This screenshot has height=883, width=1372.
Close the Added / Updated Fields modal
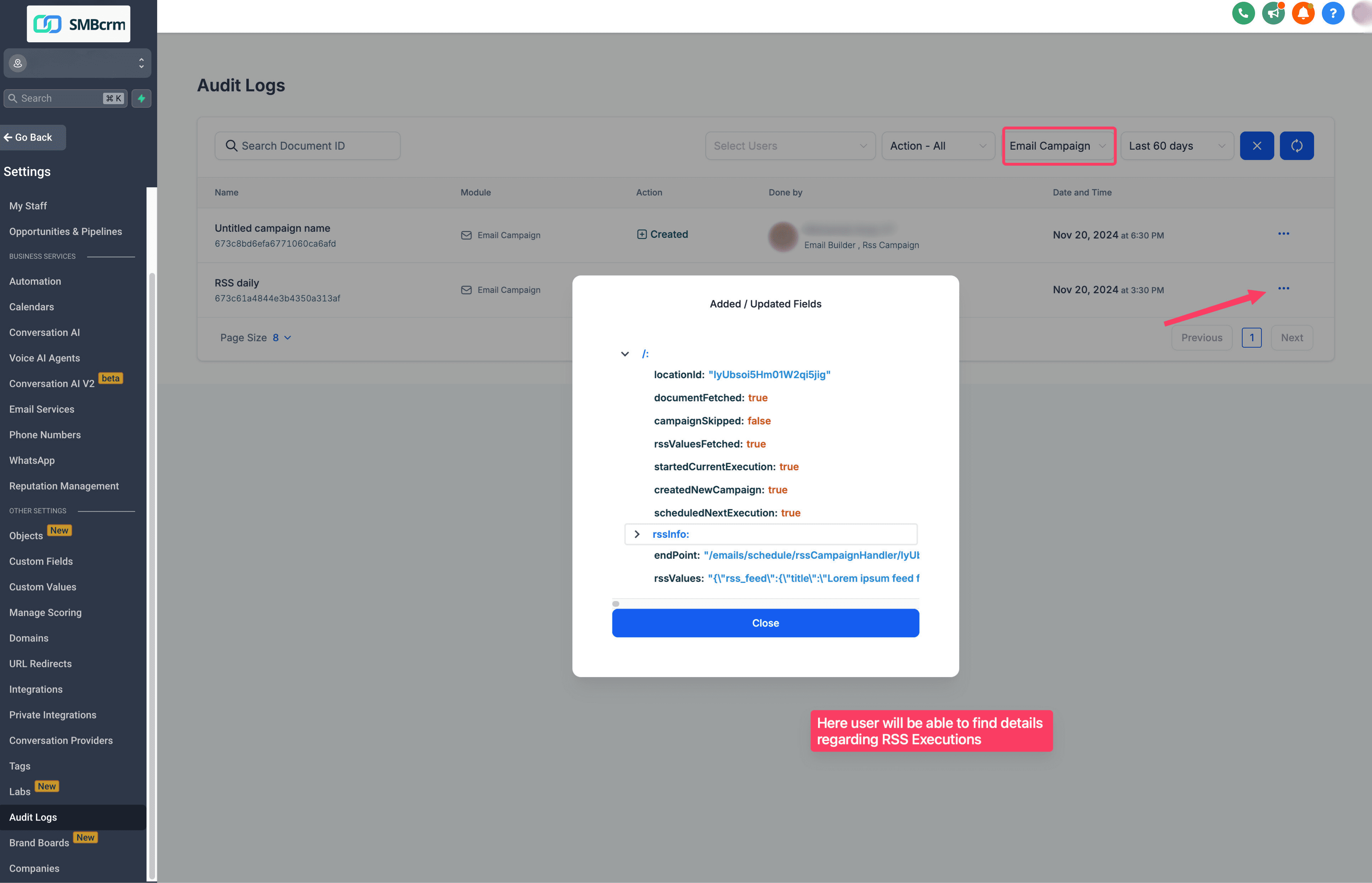tap(765, 623)
